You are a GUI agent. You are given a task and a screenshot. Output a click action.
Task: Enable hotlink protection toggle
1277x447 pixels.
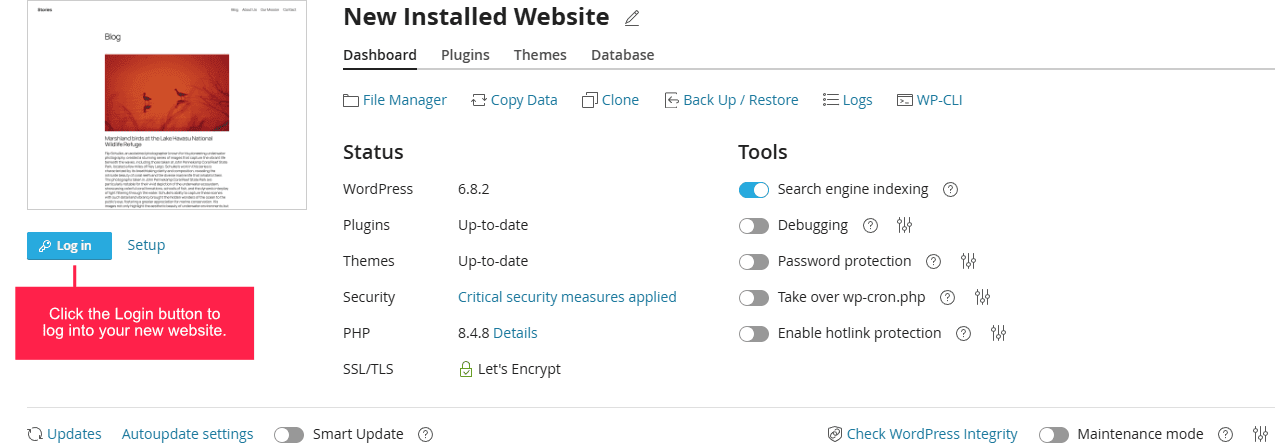754,333
